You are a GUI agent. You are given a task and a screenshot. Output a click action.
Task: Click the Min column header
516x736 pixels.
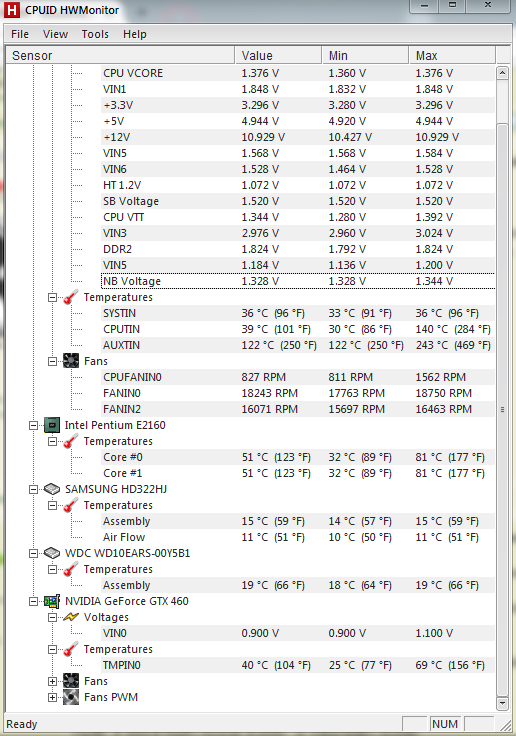(365, 55)
